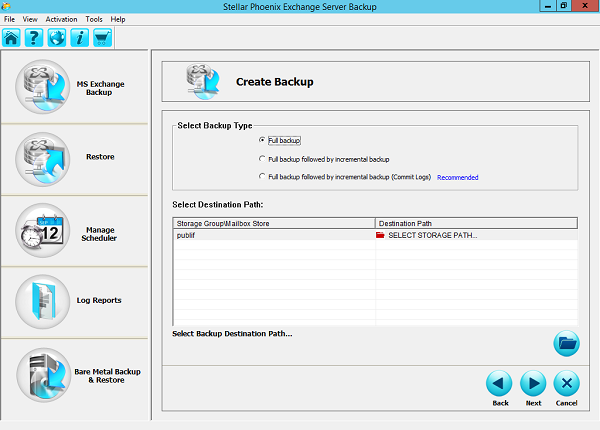Click the Destination Path column header

(476, 223)
